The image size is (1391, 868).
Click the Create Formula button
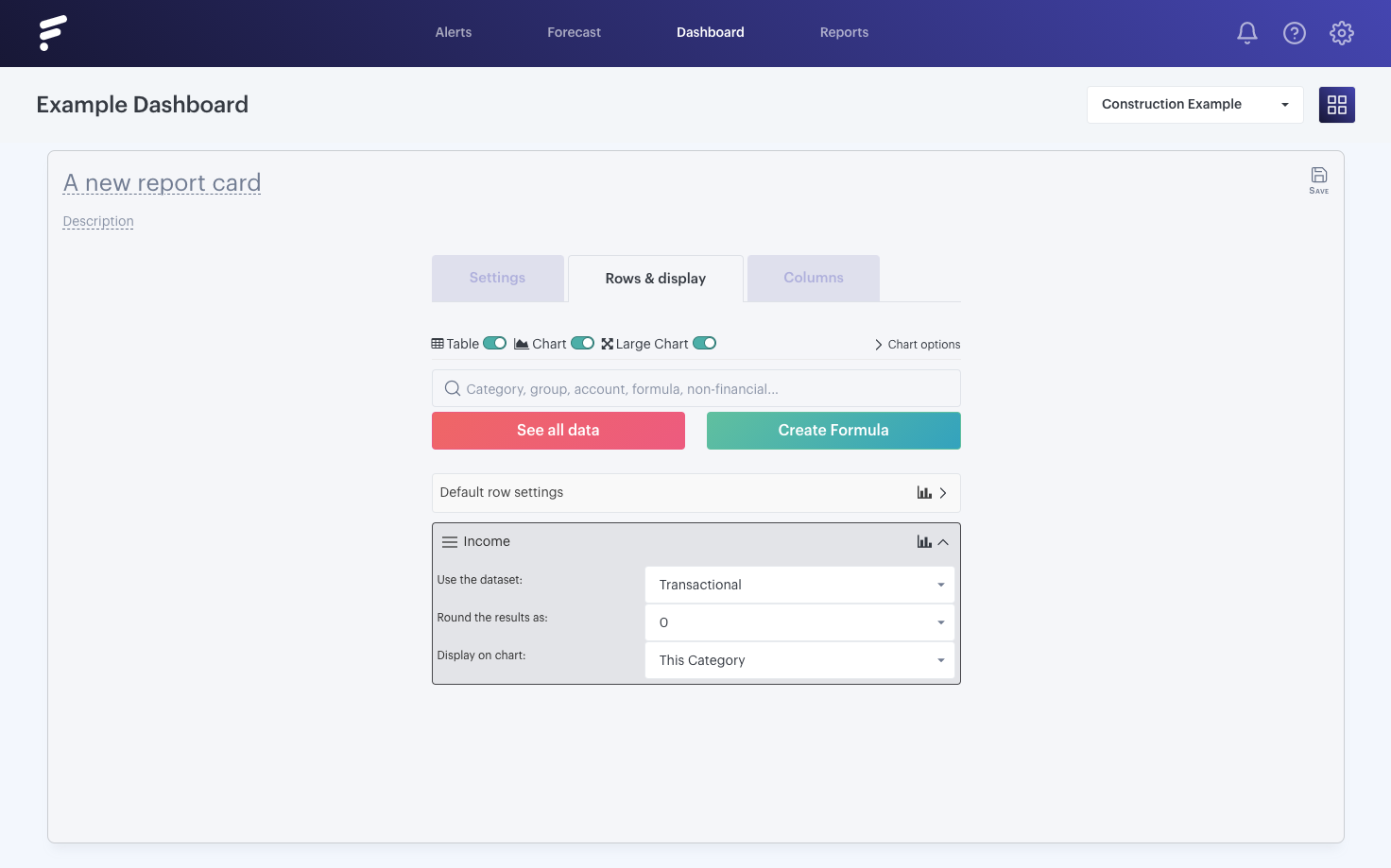click(x=833, y=431)
